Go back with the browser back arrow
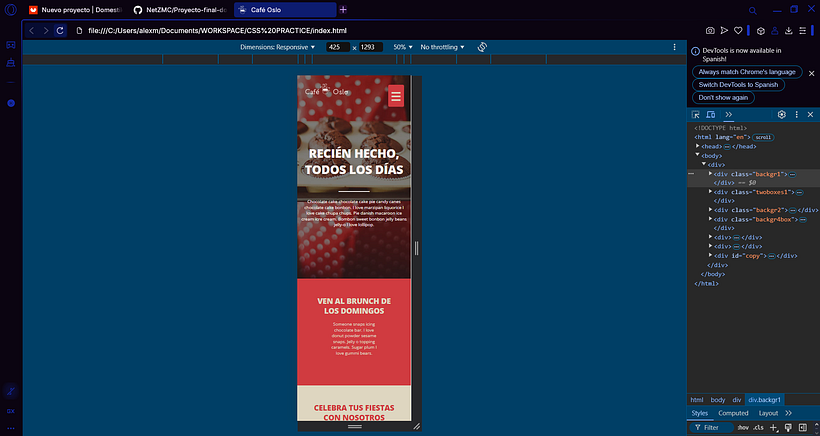Viewport: 820px width, 436px height. (31, 31)
